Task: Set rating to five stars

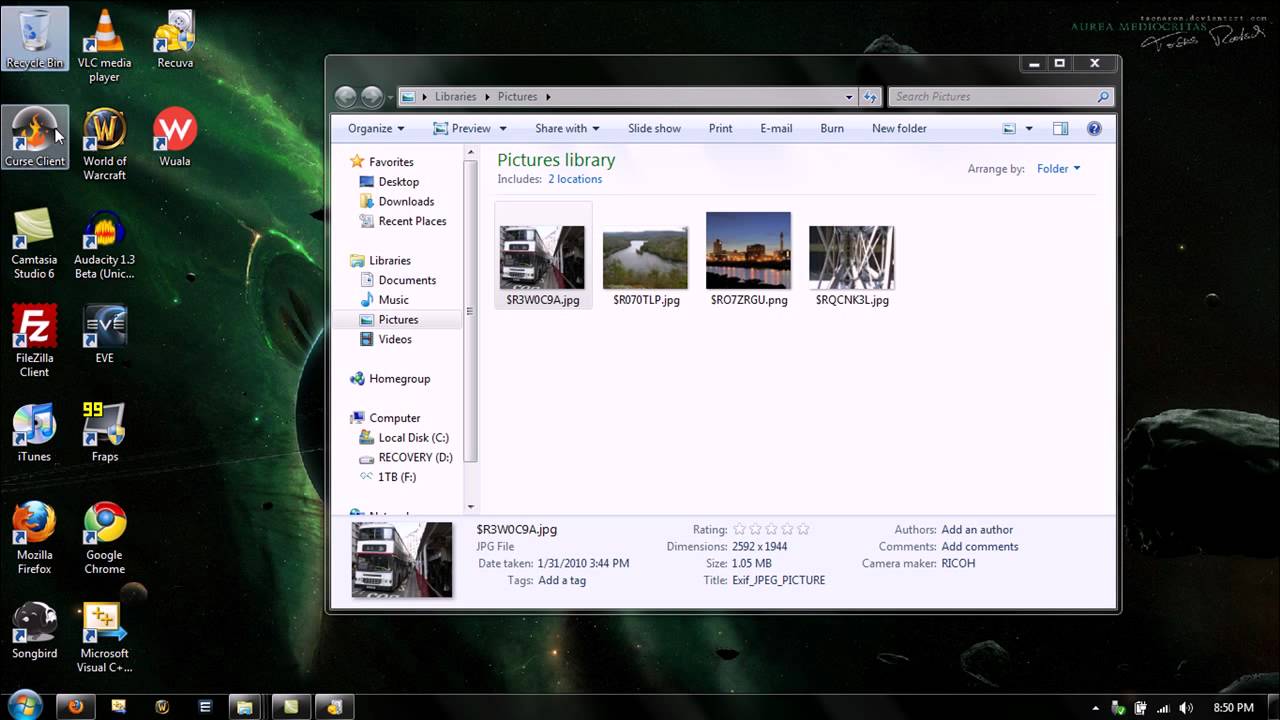Action: 803,529
